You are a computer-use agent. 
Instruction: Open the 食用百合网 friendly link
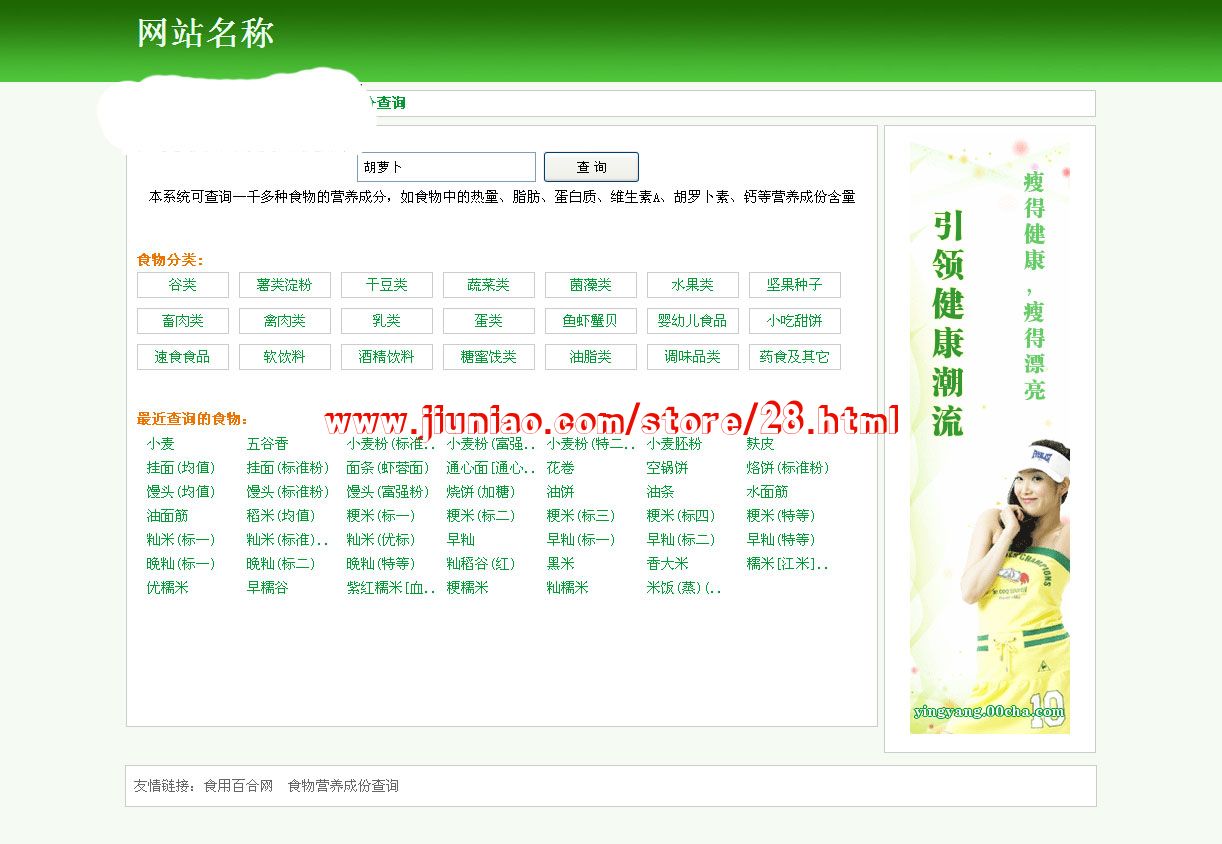tap(239, 786)
